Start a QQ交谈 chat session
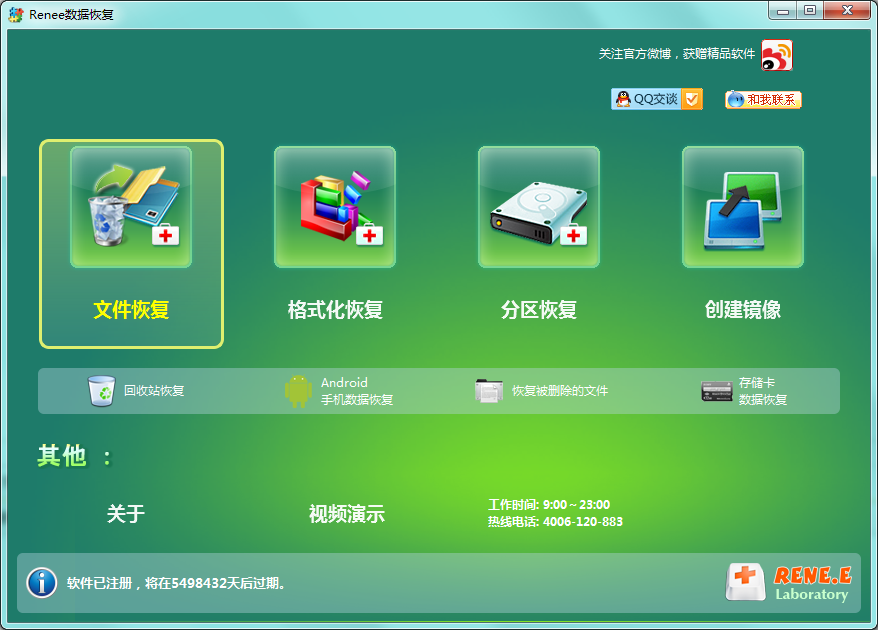Viewport: 878px width, 630px height. tap(655, 99)
